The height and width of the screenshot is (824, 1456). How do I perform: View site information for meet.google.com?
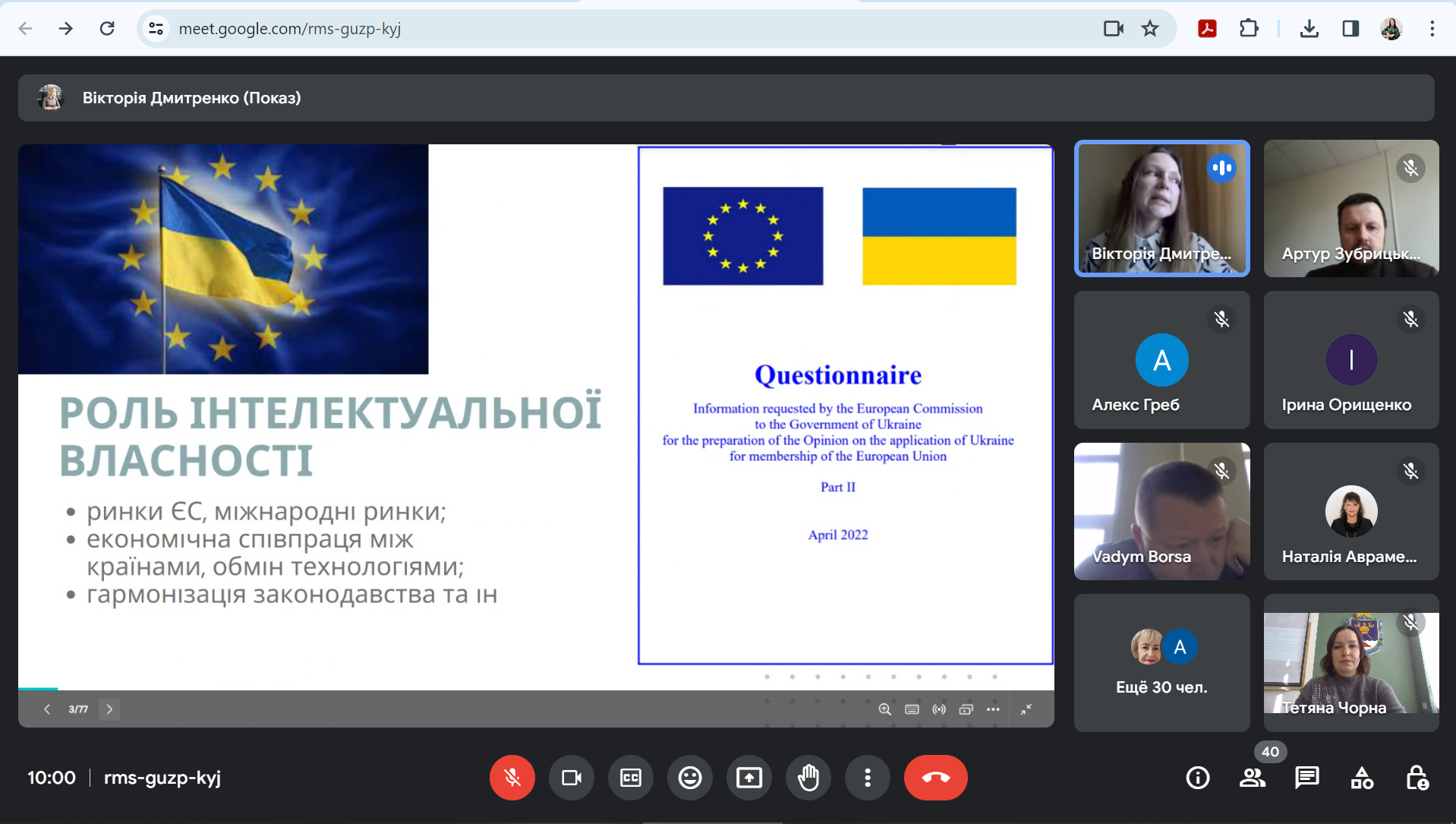[x=156, y=29]
